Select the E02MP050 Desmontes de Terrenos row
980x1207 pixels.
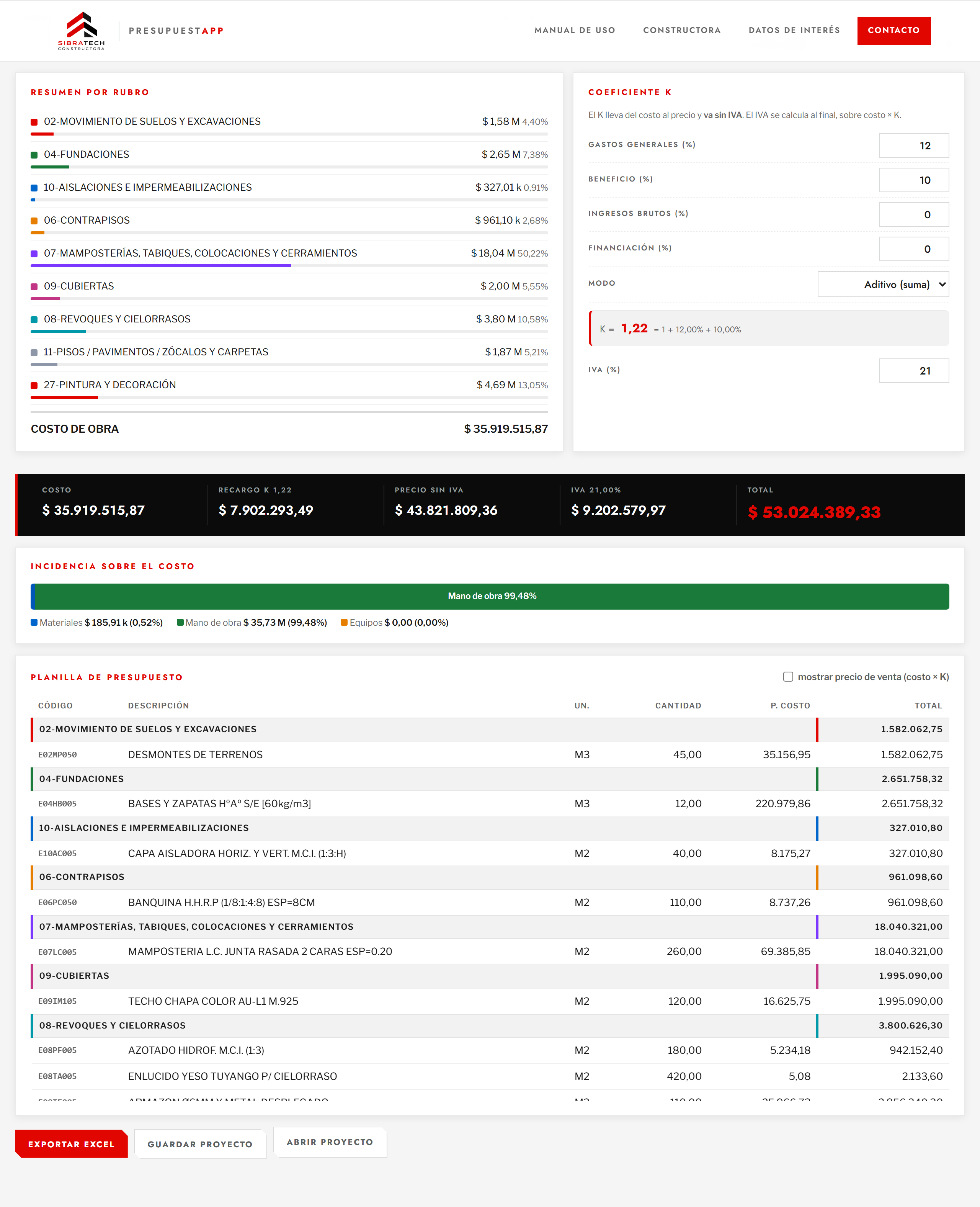(x=490, y=755)
